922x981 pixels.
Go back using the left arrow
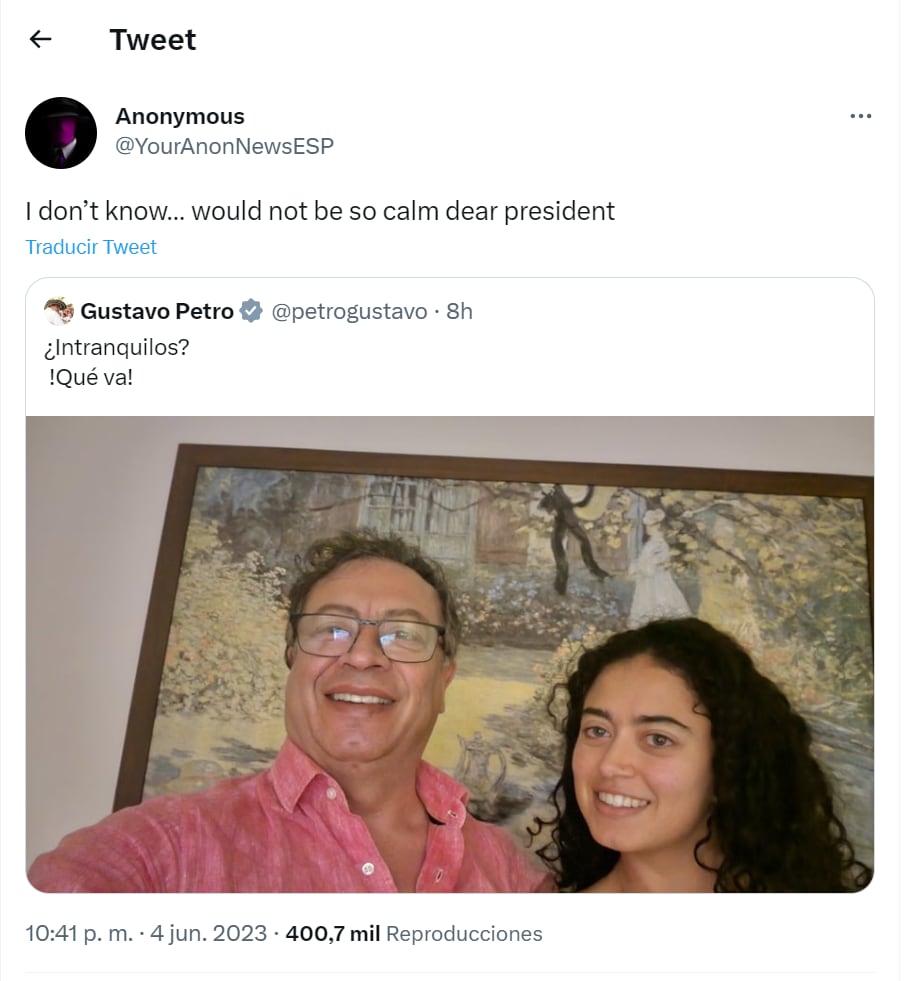[40, 40]
